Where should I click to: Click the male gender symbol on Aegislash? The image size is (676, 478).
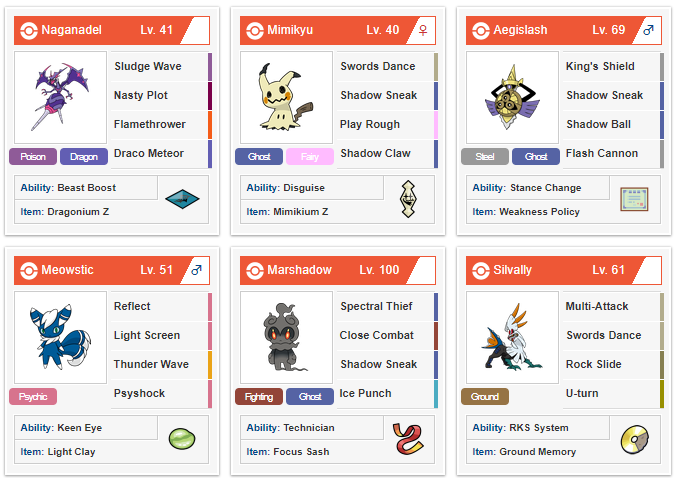click(648, 30)
